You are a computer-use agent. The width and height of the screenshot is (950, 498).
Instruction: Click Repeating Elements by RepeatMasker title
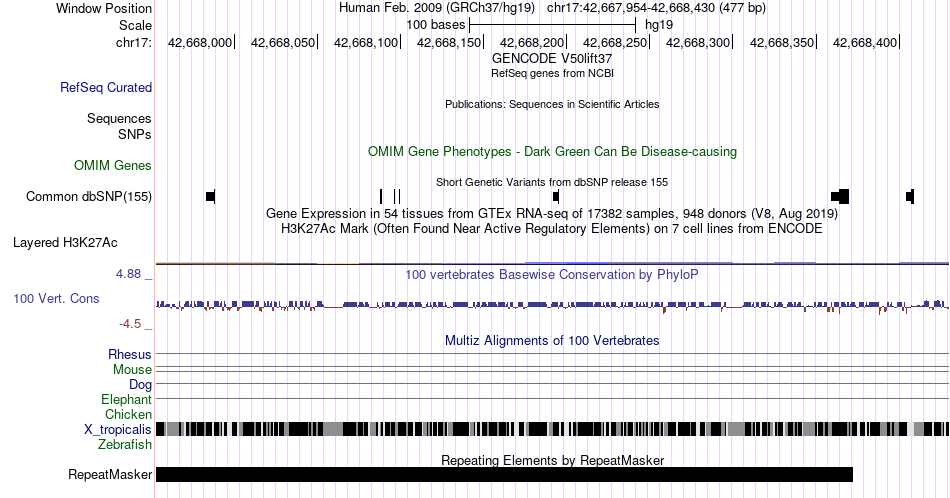click(552, 460)
